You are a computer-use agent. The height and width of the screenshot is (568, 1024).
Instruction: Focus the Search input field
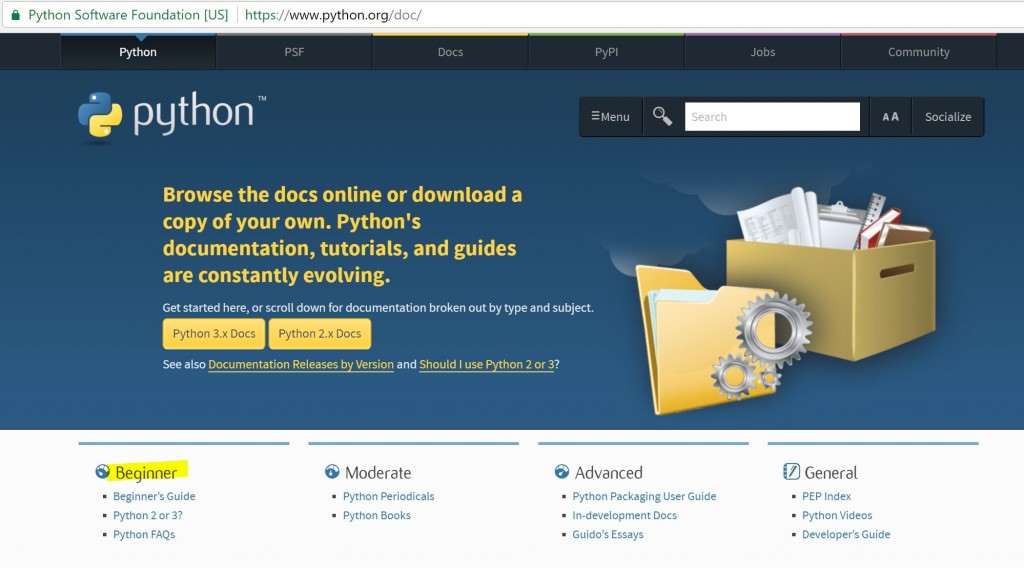pos(772,117)
